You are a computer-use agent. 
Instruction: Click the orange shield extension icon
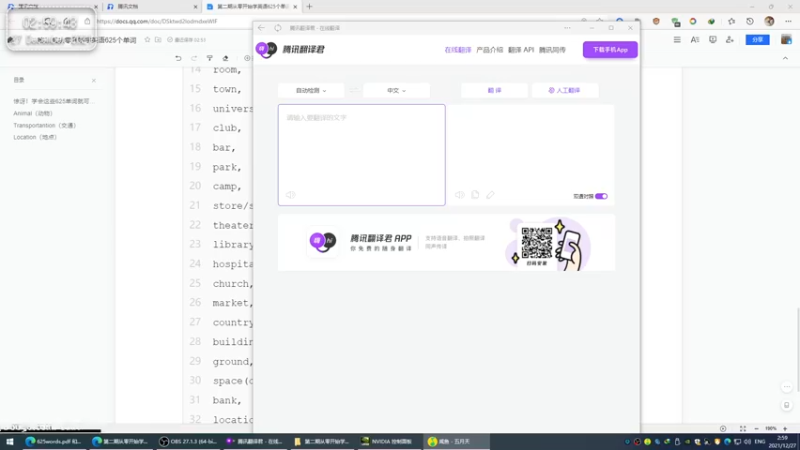click(x=656, y=21)
